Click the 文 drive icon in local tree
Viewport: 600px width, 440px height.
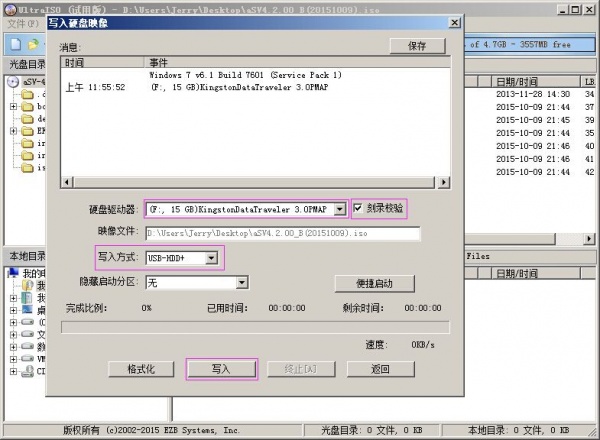point(28,334)
